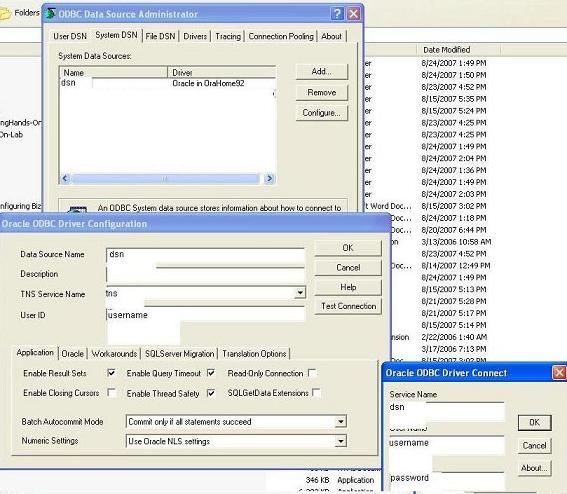567x494 pixels.
Task: Close the Oracle ODBC Driver Connect dialog
Action: [559, 372]
